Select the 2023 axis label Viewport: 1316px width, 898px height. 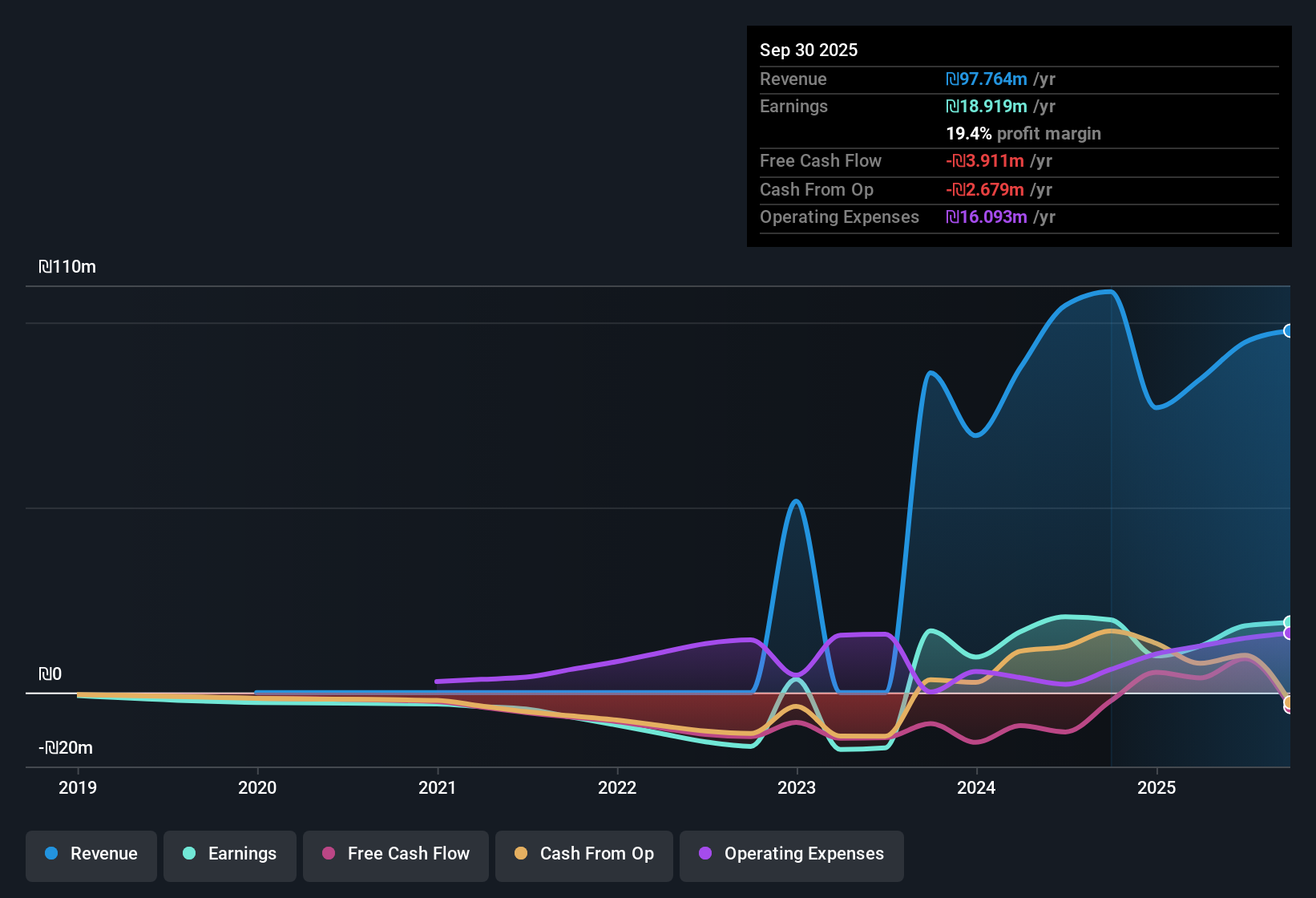[797, 788]
